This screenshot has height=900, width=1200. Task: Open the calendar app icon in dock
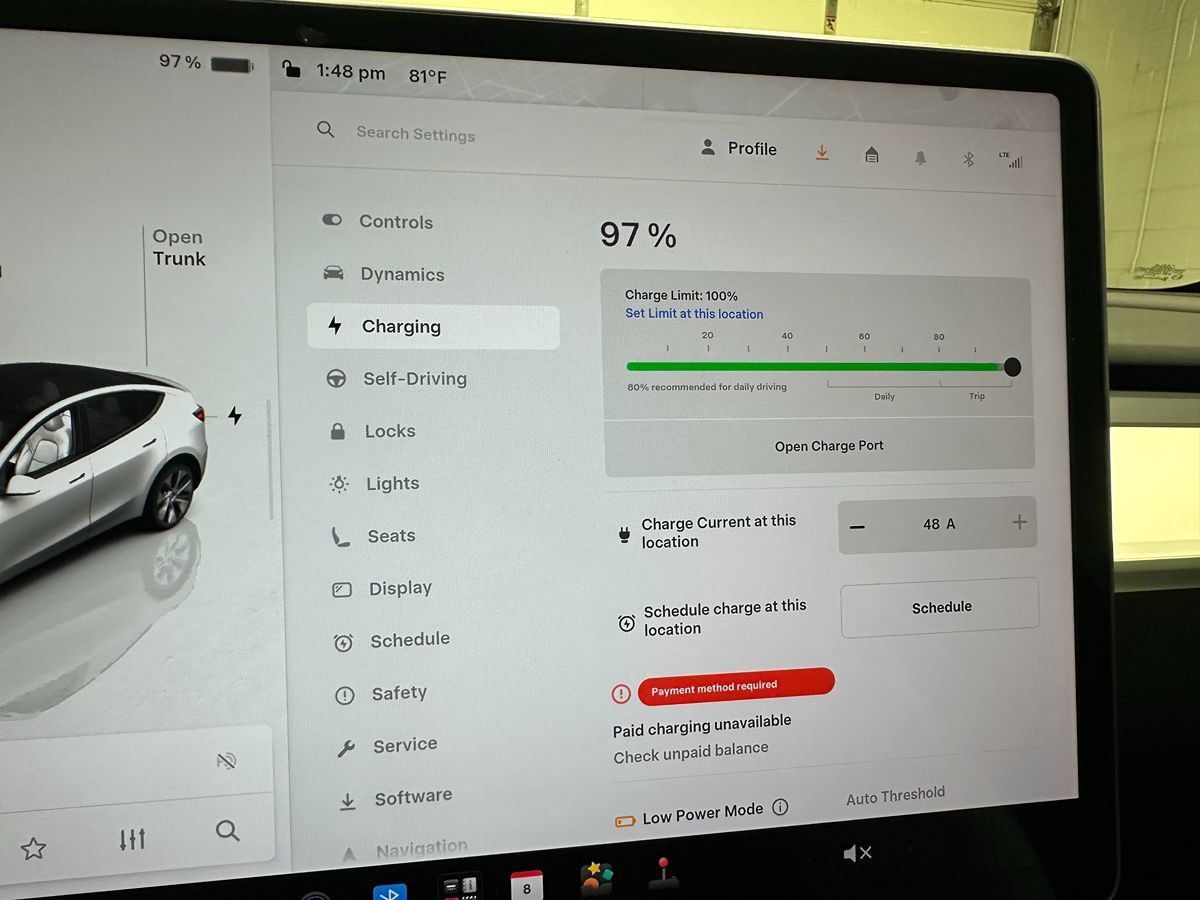527,886
